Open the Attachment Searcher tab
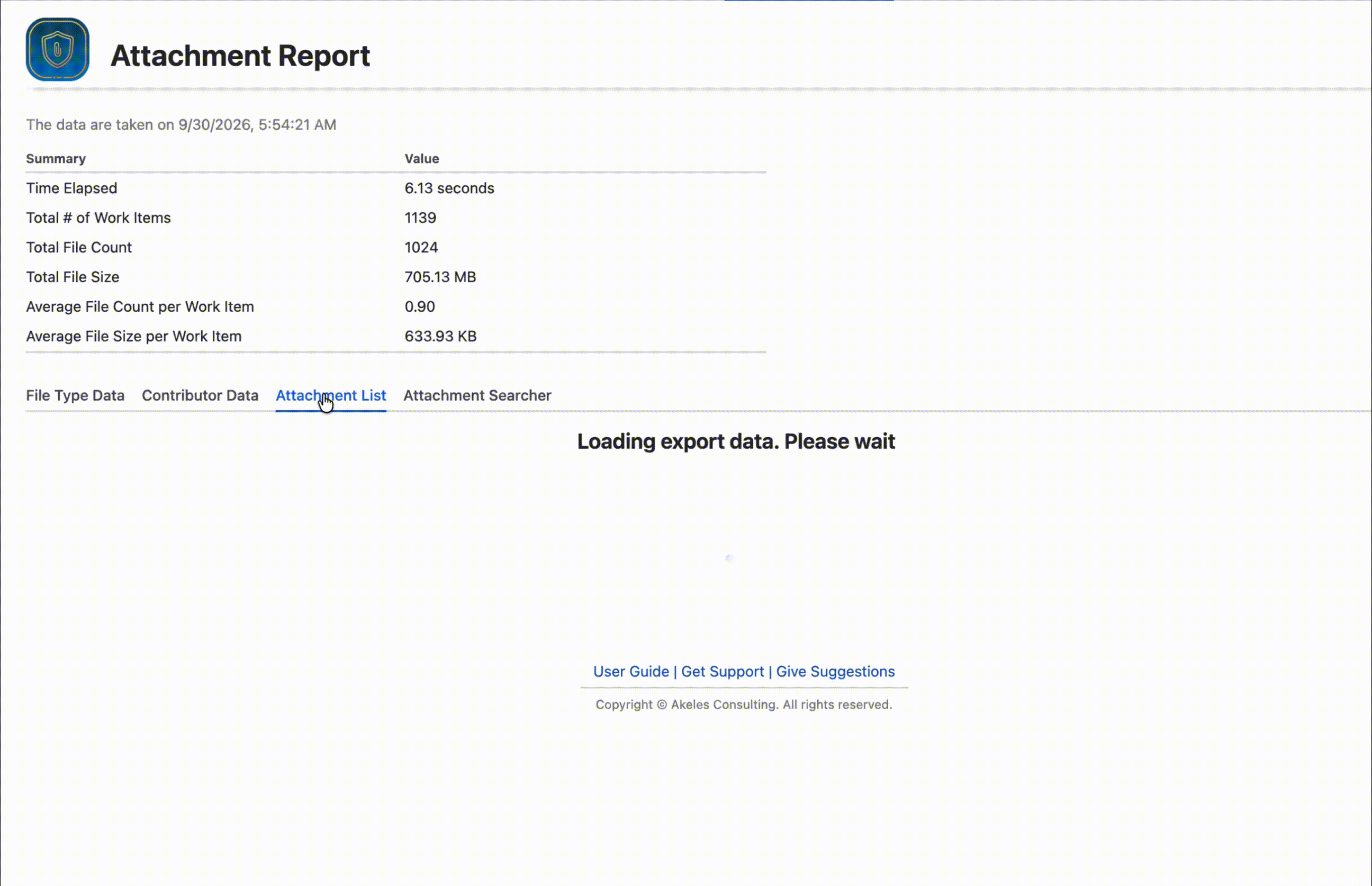The height and width of the screenshot is (886, 1372). (477, 395)
